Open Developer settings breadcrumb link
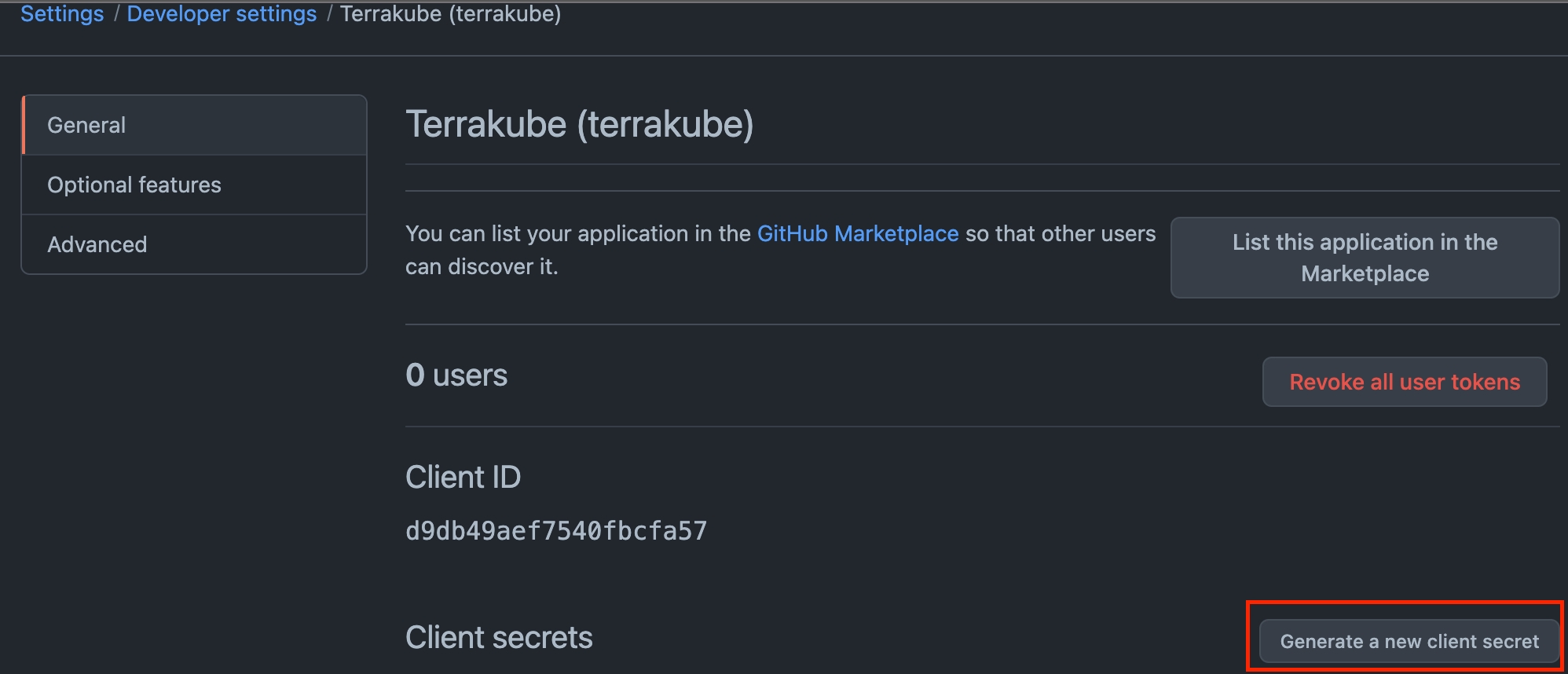The height and width of the screenshot is (674, 1568). pyautogui.click(x=222, y=14)
